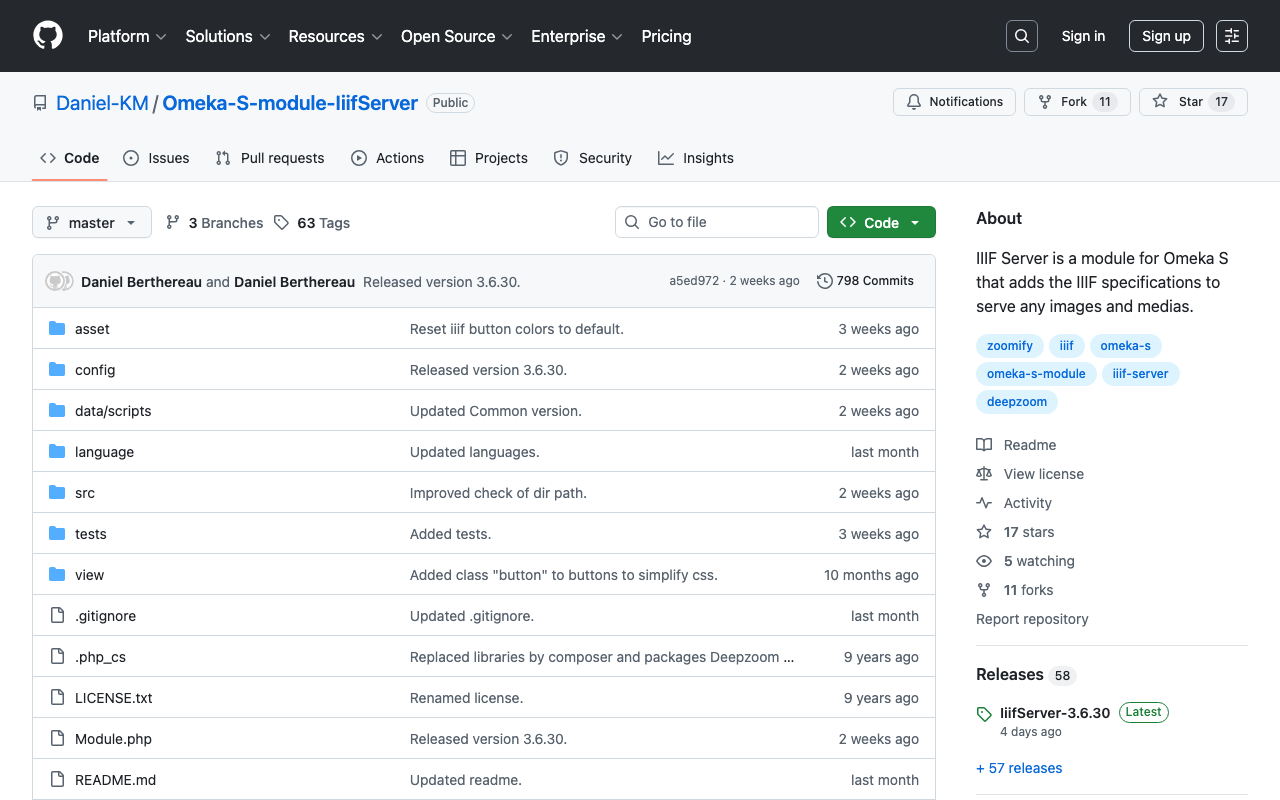1280x800 pixels.
Task: Click the appearance settings icon in header
Action: pos(1231,36)
